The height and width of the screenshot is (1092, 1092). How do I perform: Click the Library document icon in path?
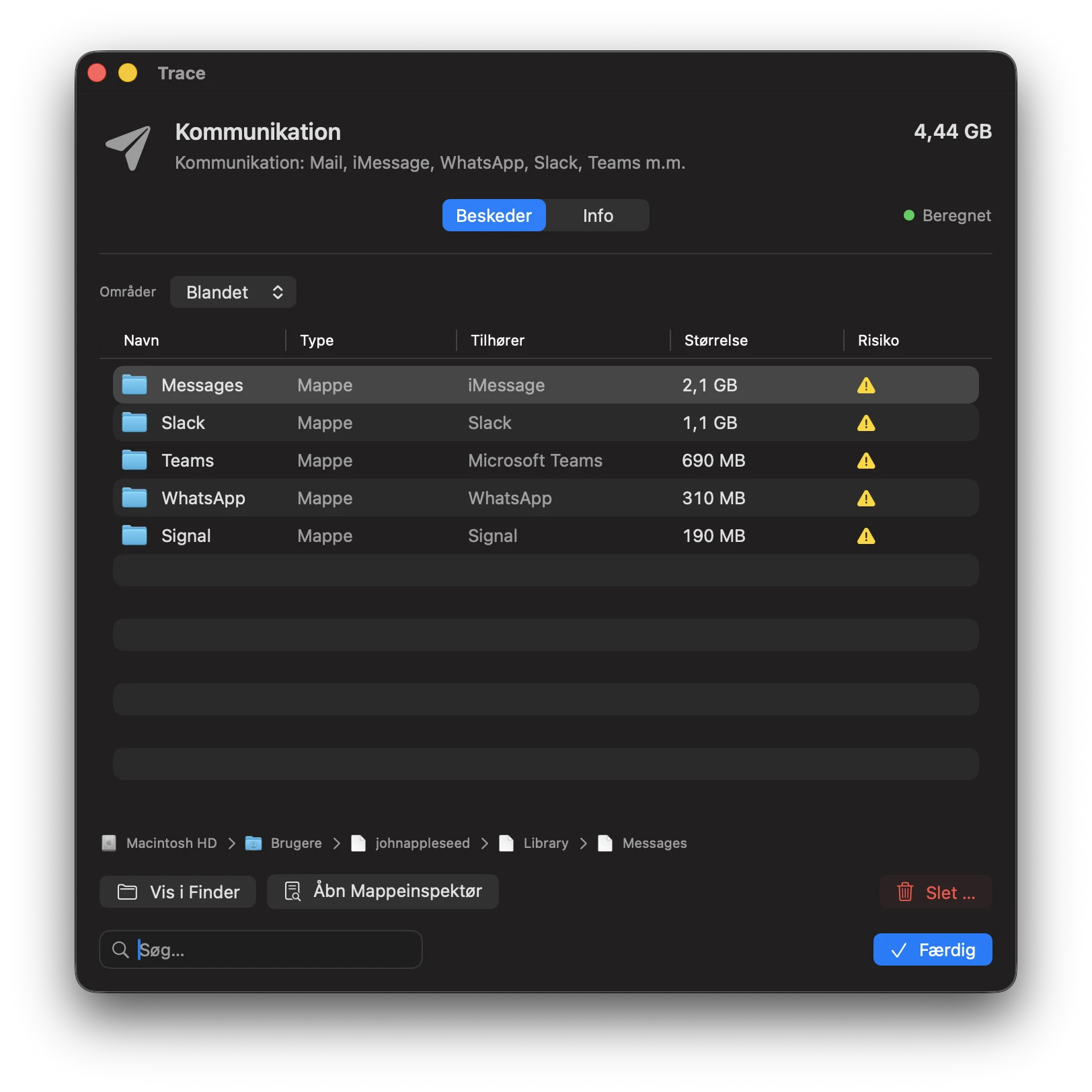click(506, 843)
